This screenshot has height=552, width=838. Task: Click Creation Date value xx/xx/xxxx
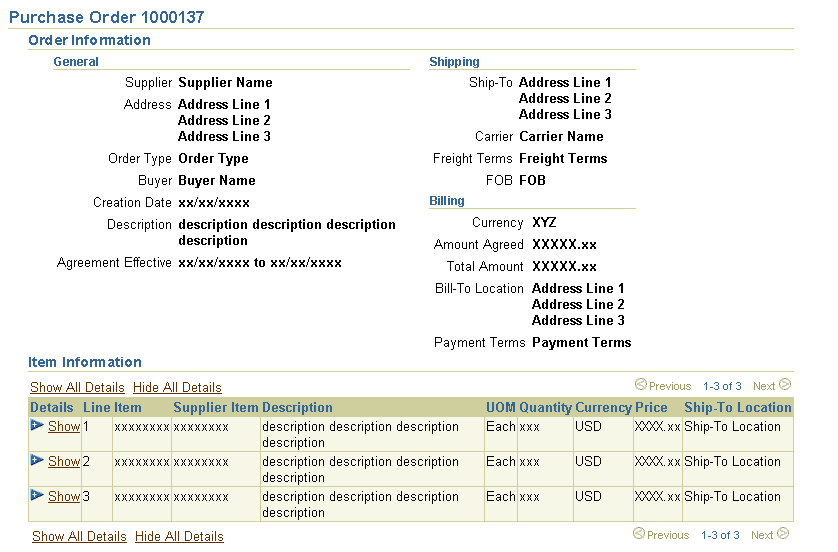tap(214, 203)
